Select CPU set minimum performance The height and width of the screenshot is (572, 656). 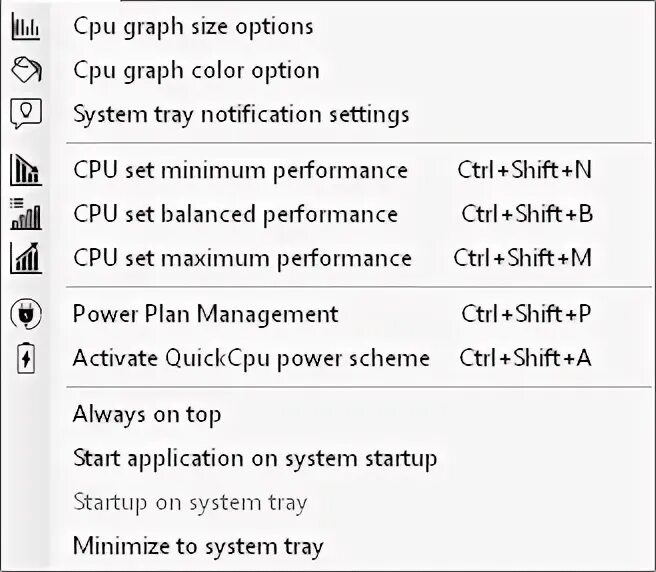coord(241,171)
